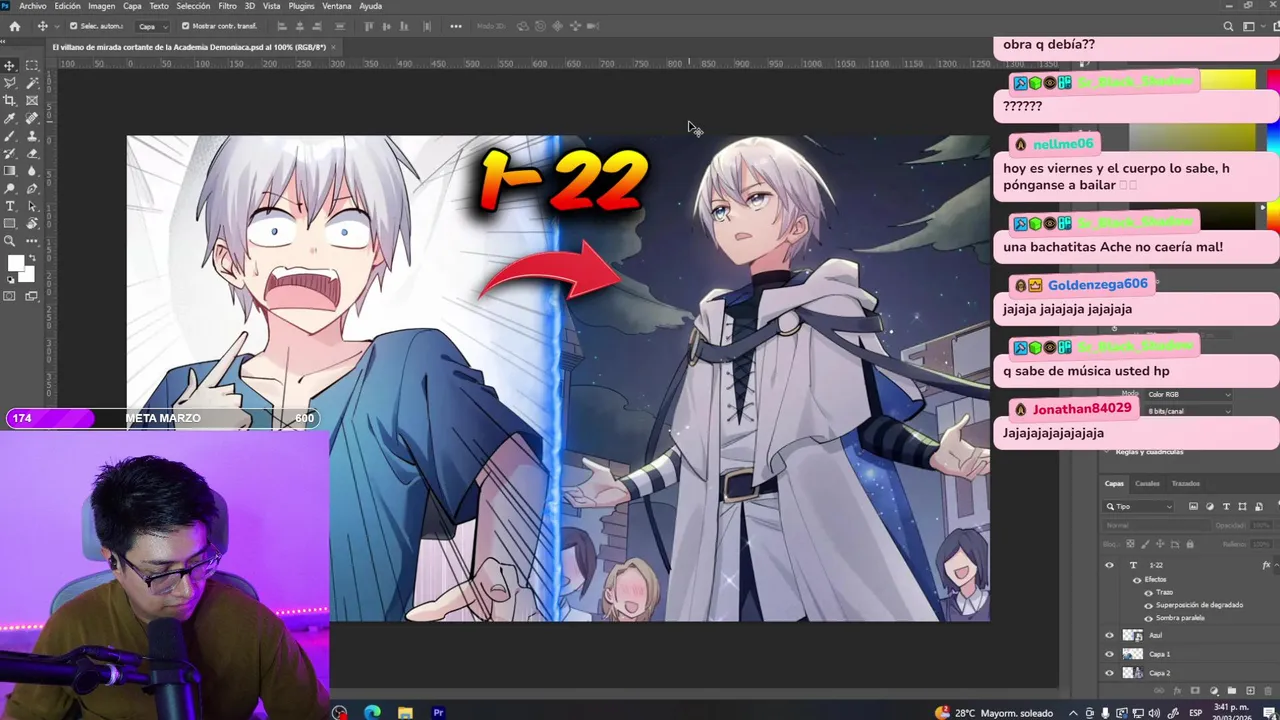Select the Capa 1 layer thumbnail
The height and width of the screenshot is (720, 1280).
click(1133, 654)
